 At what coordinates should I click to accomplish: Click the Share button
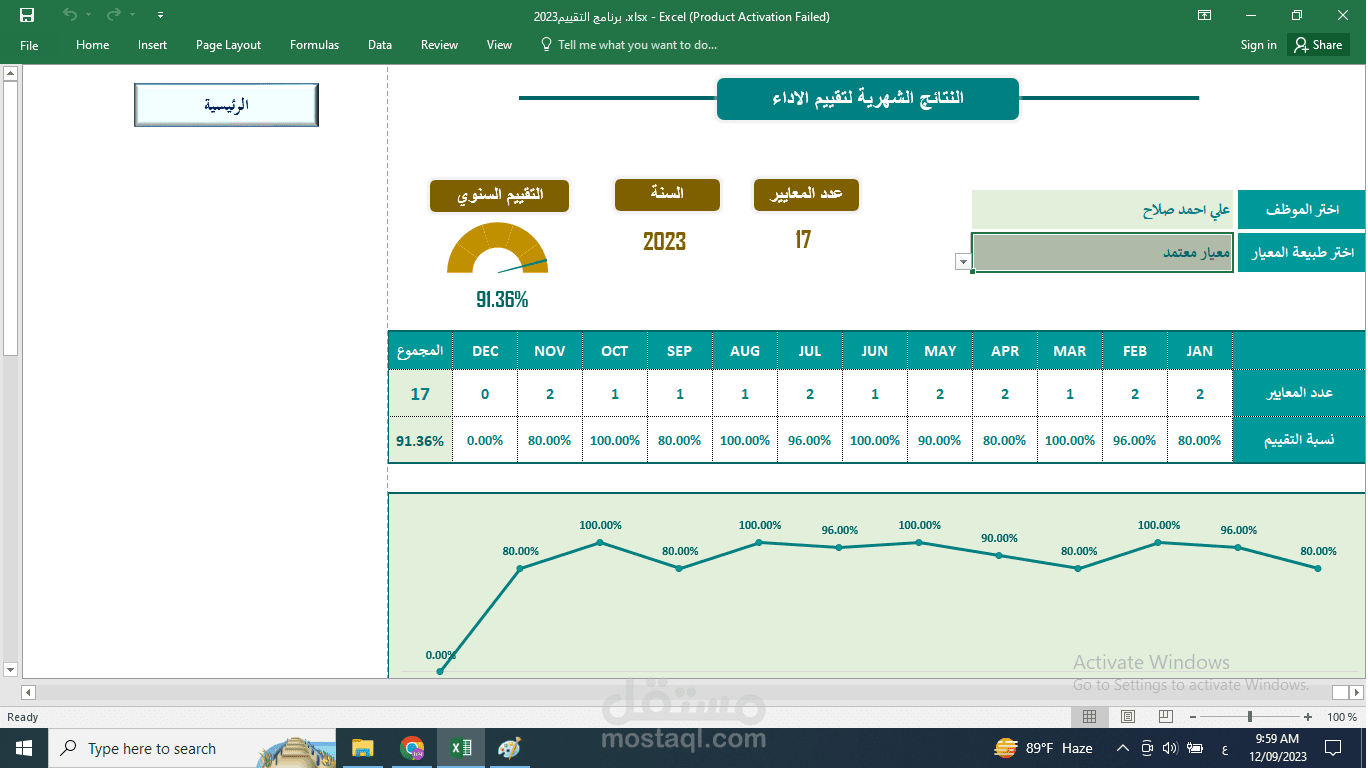coord(1318,45)
